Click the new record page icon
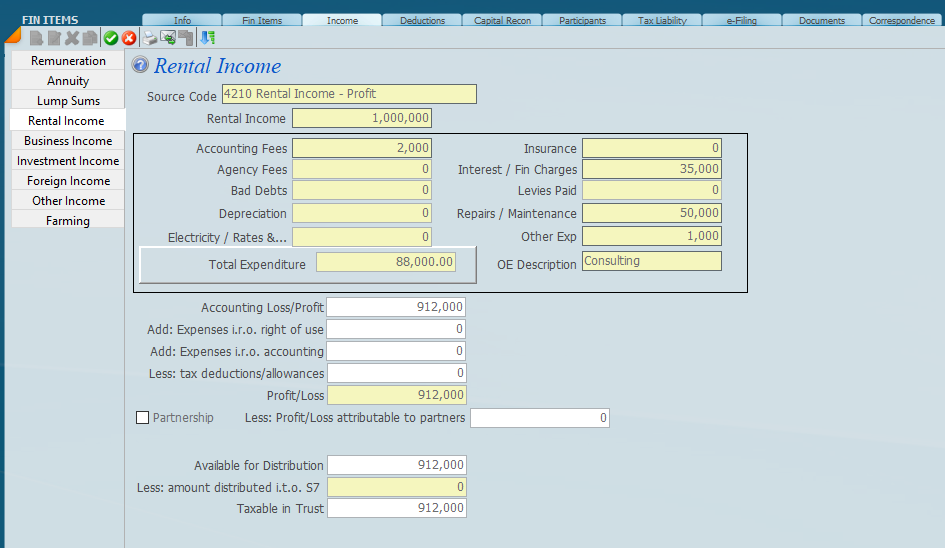The image size is (945, 548). 36,38
